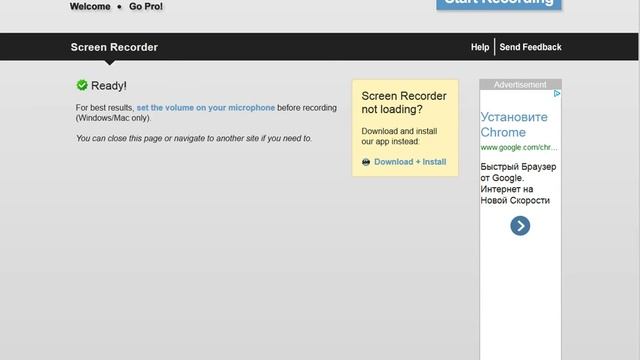Open the Welcome link

pyautogui.click(x=90, y=7)
